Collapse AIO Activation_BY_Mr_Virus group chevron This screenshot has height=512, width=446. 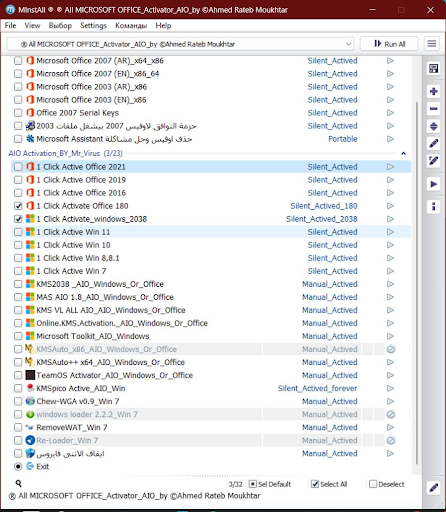click(403, 153)
